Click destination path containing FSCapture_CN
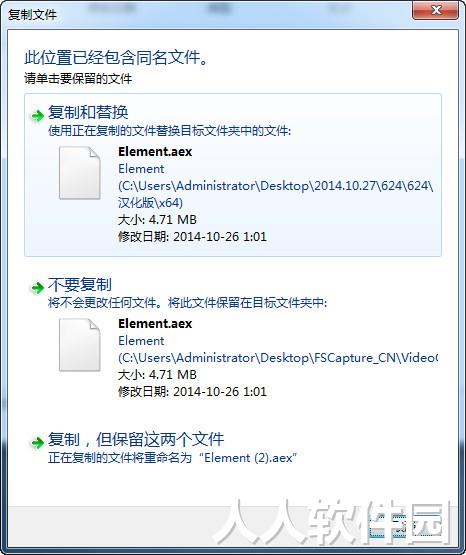466x555 pixels. point(278,358)
